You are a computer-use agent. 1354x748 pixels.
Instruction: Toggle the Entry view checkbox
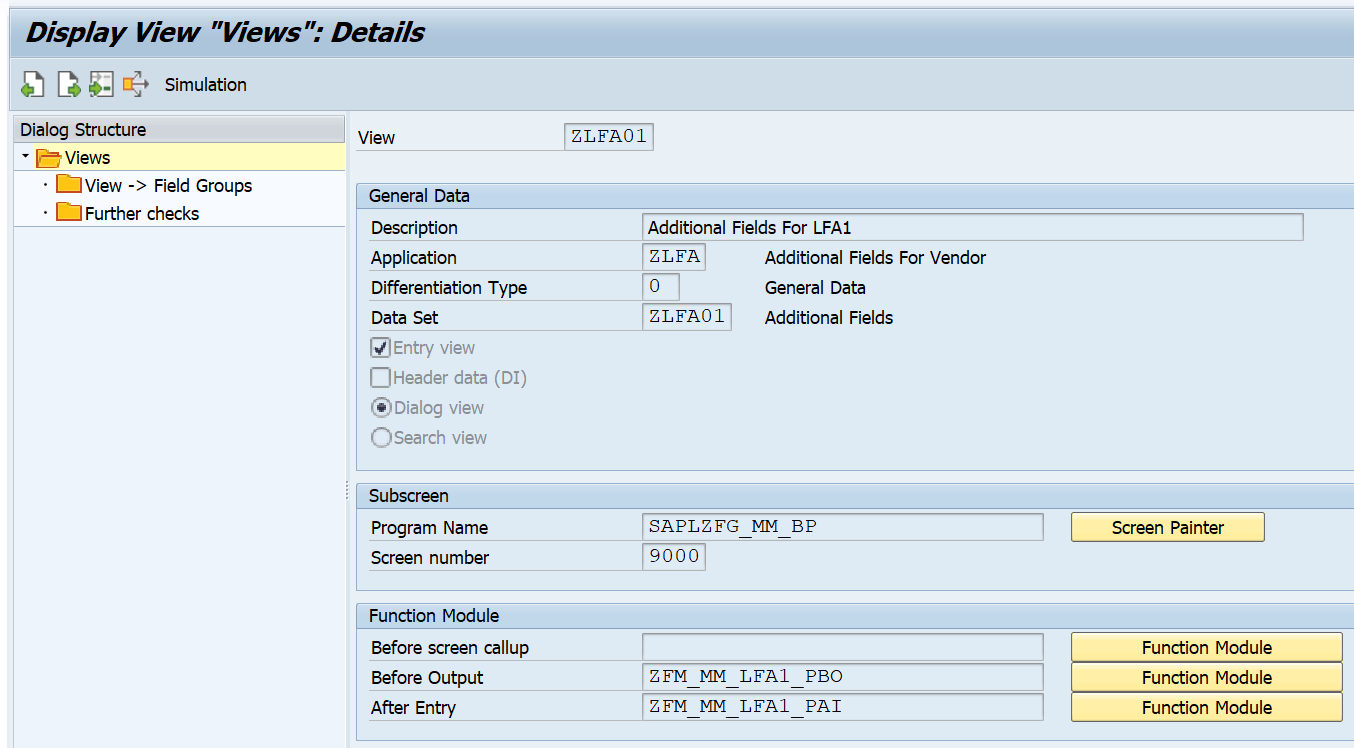[378, 347]
